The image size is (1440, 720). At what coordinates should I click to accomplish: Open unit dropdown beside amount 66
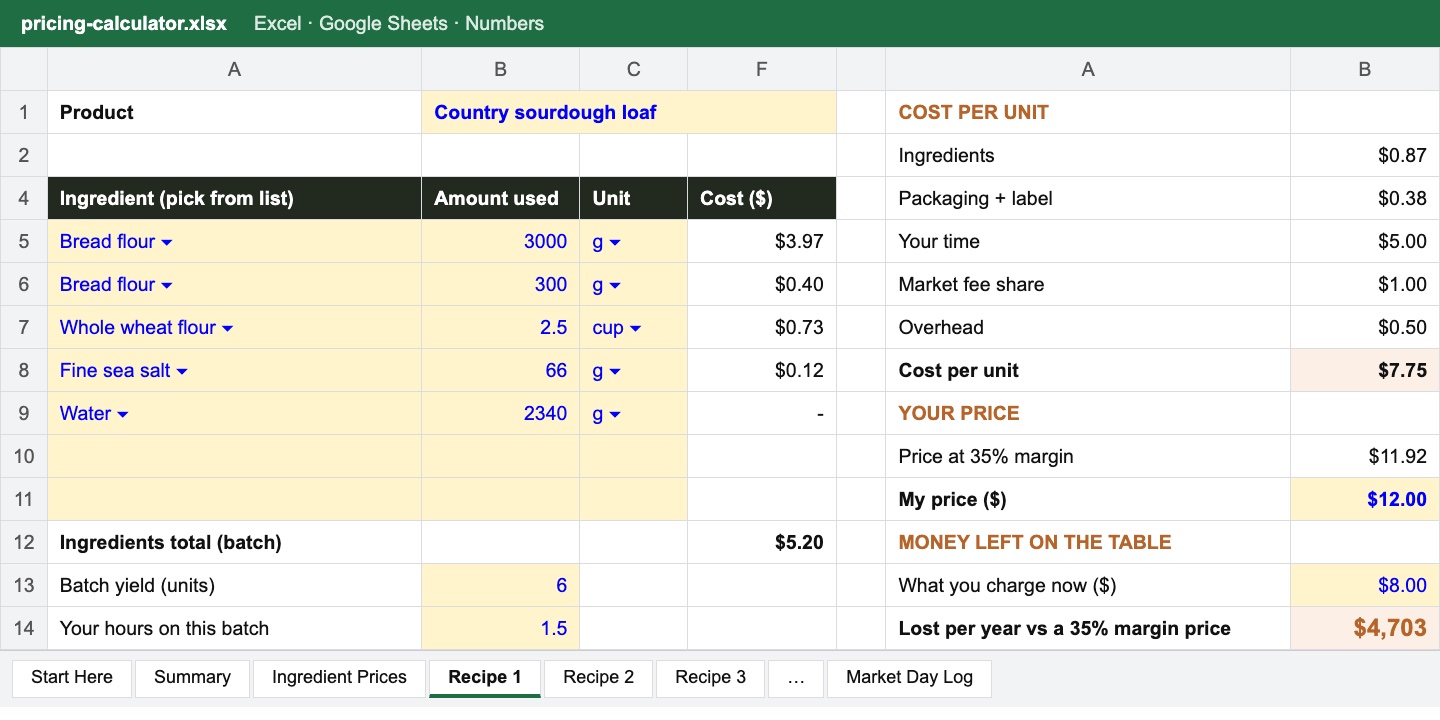click(615, 371)
